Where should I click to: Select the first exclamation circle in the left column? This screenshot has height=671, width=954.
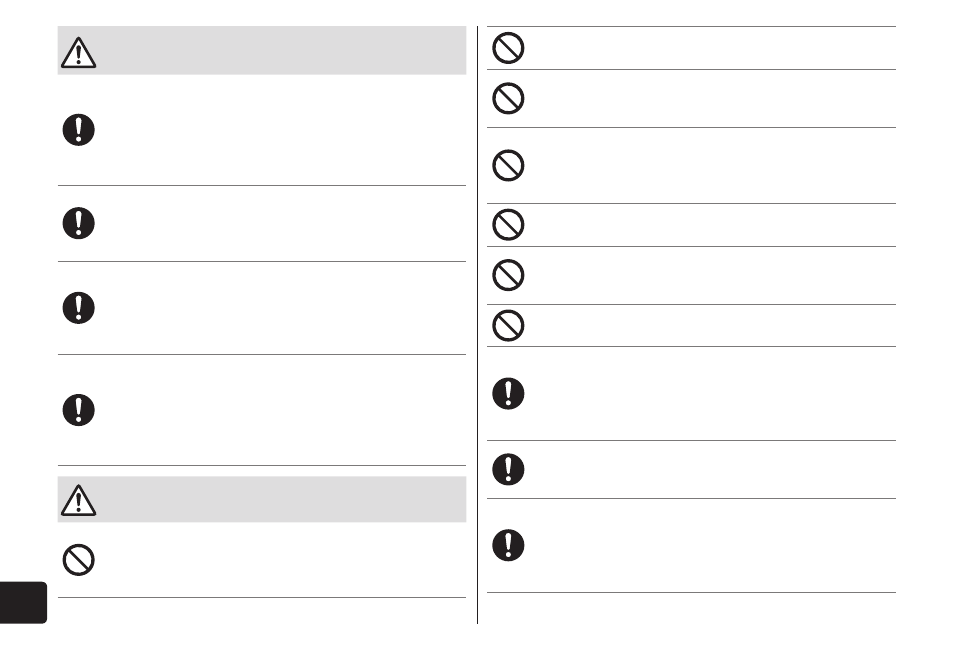coord(78,130)
